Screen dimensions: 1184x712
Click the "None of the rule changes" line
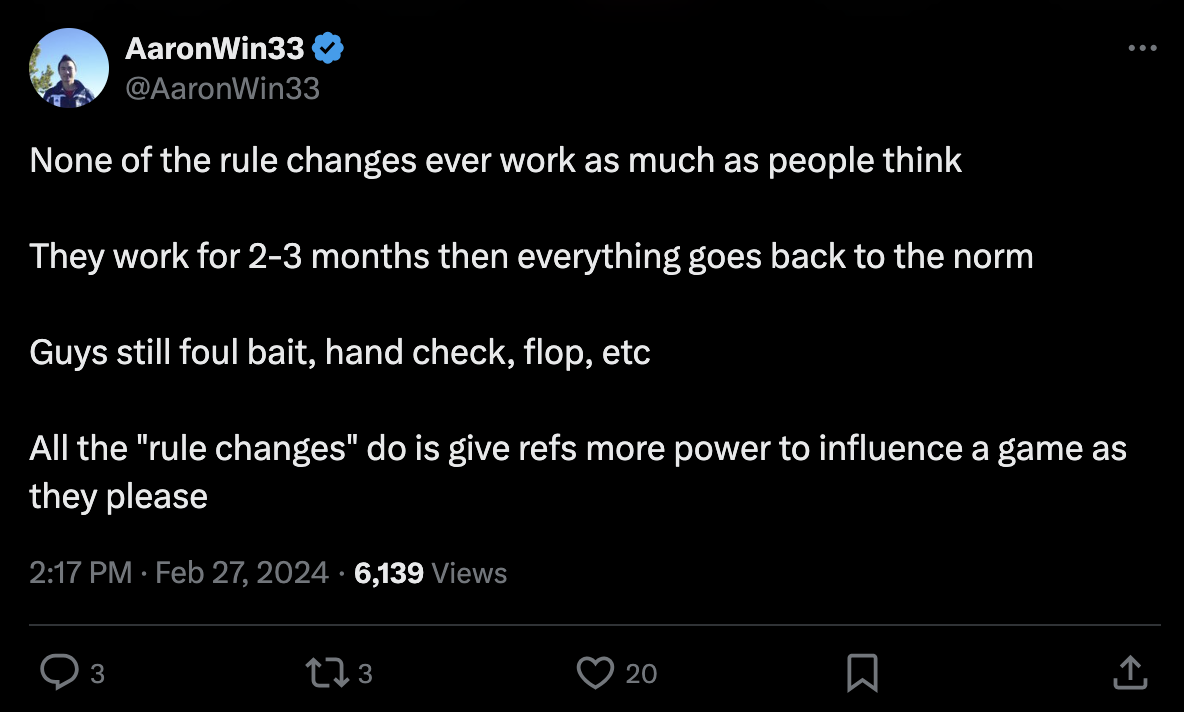496,160
